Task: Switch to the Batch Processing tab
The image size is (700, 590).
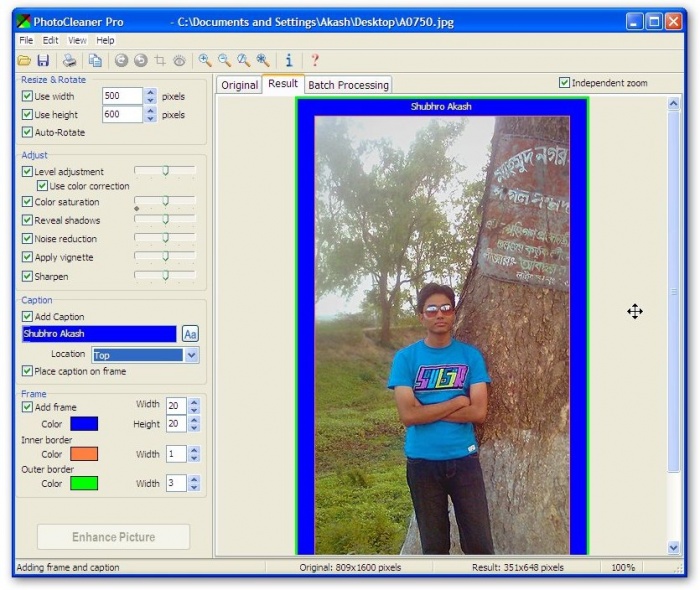Action: [348, 85]
